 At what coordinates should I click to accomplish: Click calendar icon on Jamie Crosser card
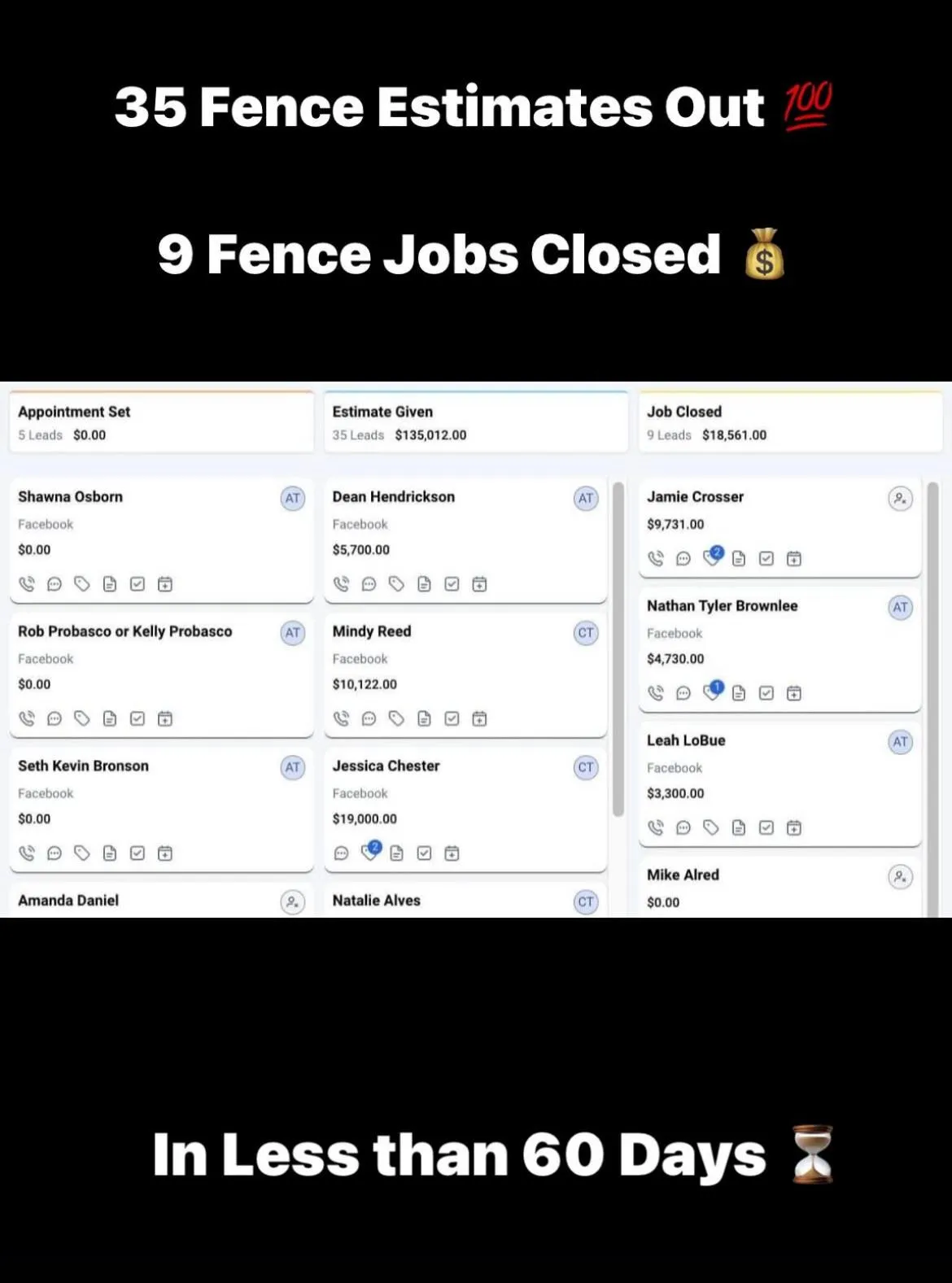pos(794,558)
